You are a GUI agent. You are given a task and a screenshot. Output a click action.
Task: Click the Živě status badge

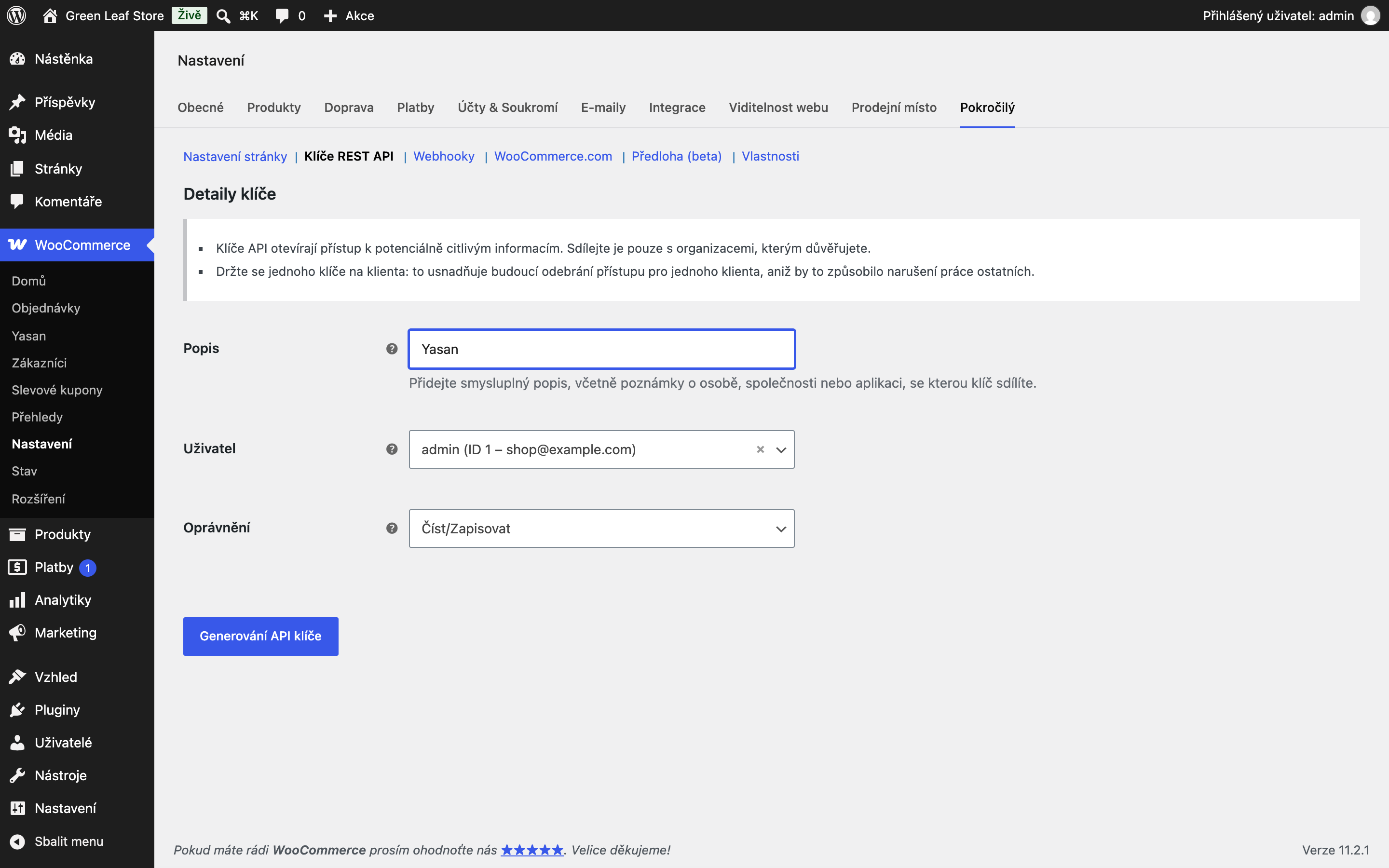pos(190,15)
